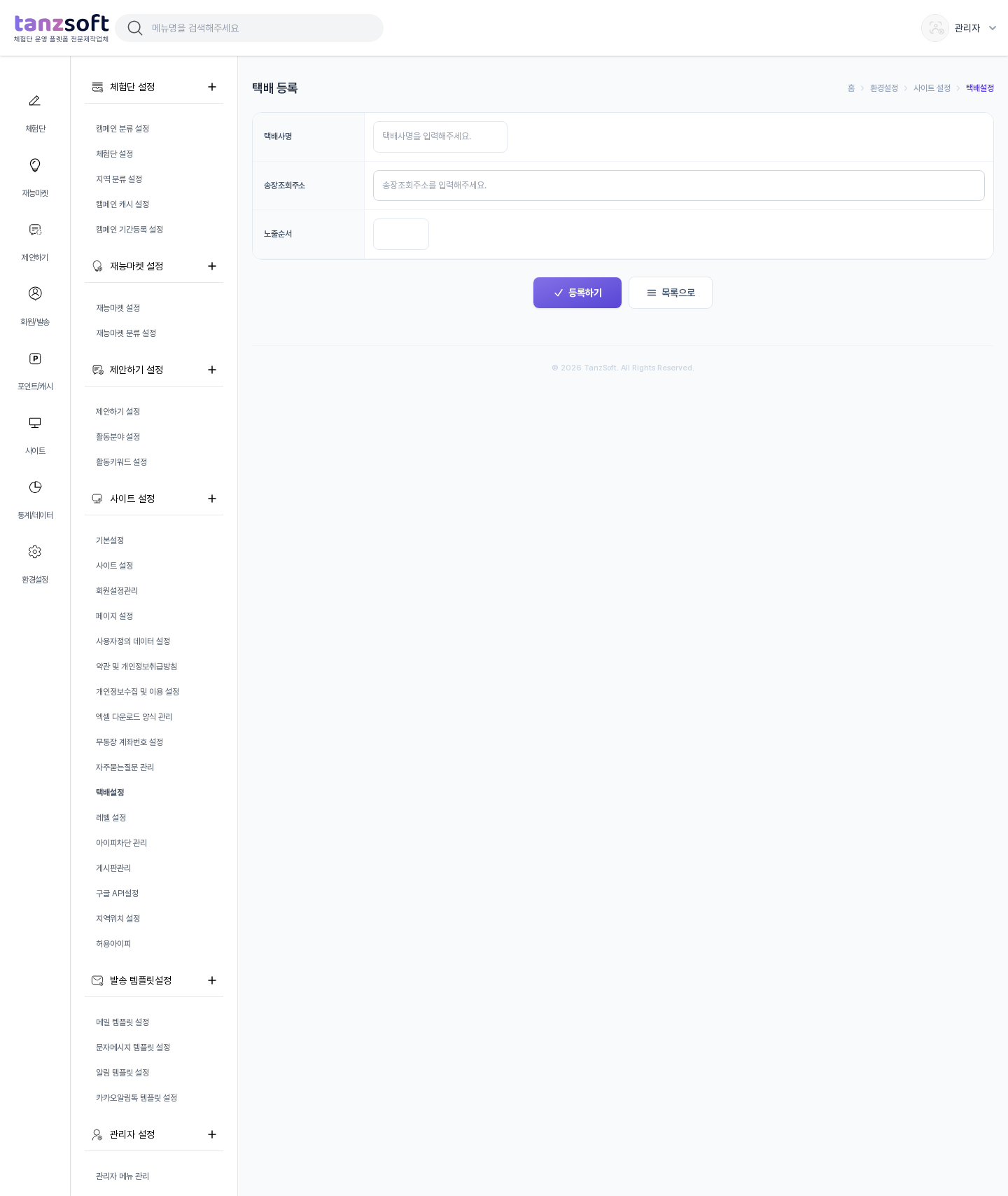Focus the 송장조회주소 input field
The height and width of the screenshot is (1196, 1008).
[679, 186]
